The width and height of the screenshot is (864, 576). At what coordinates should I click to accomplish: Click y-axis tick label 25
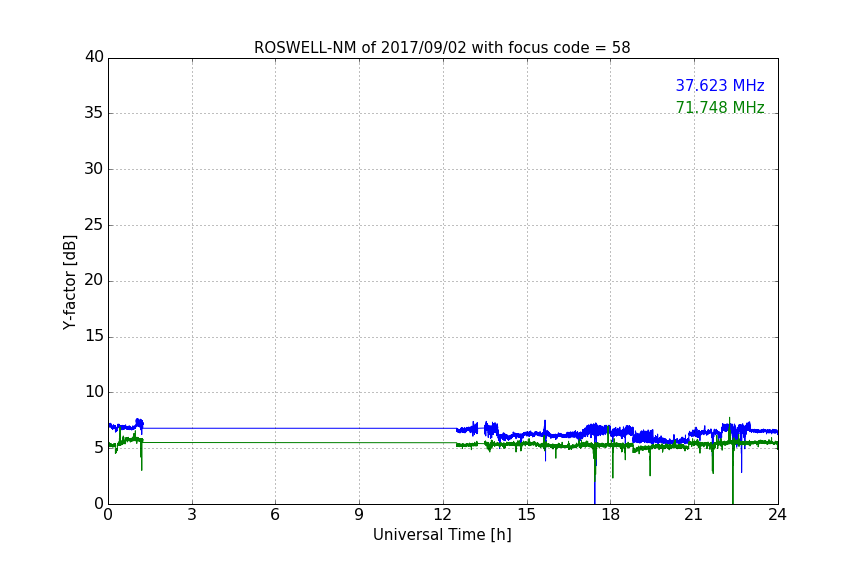tap(94, 225)
